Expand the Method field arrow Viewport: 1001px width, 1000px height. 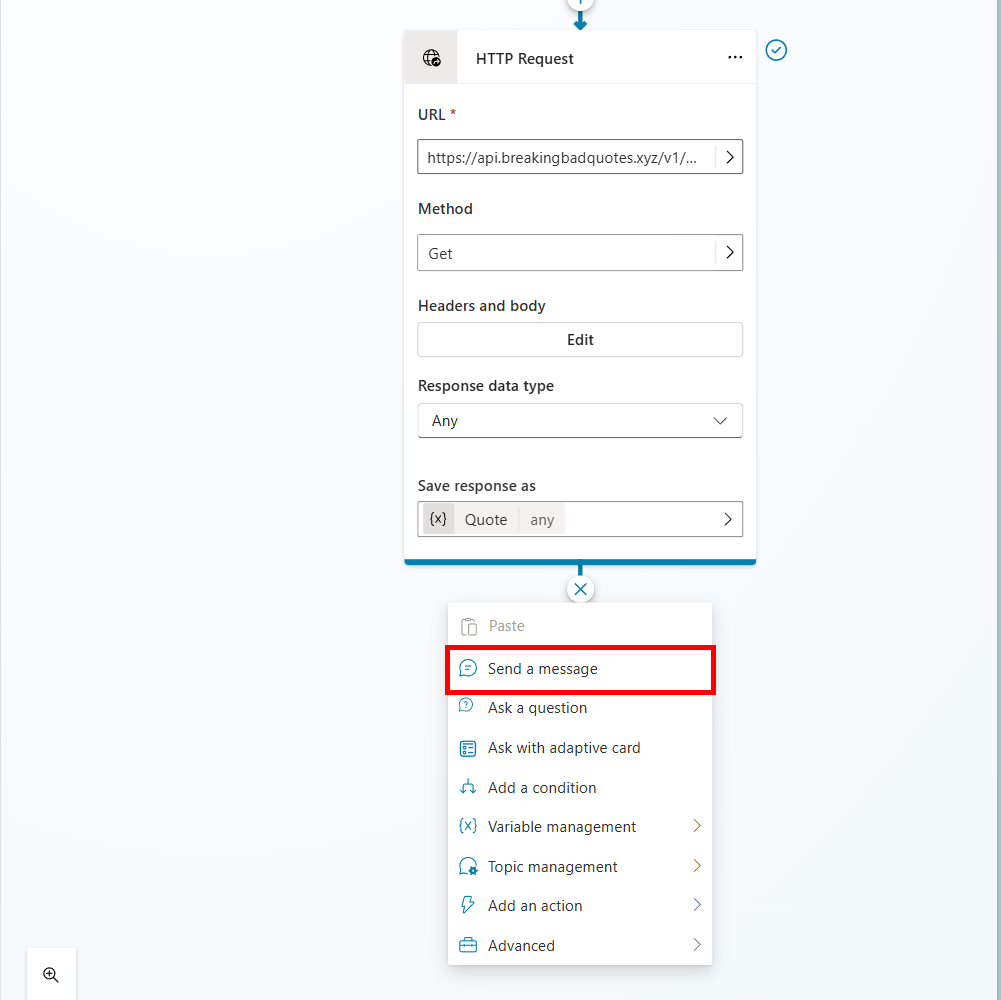729,253
